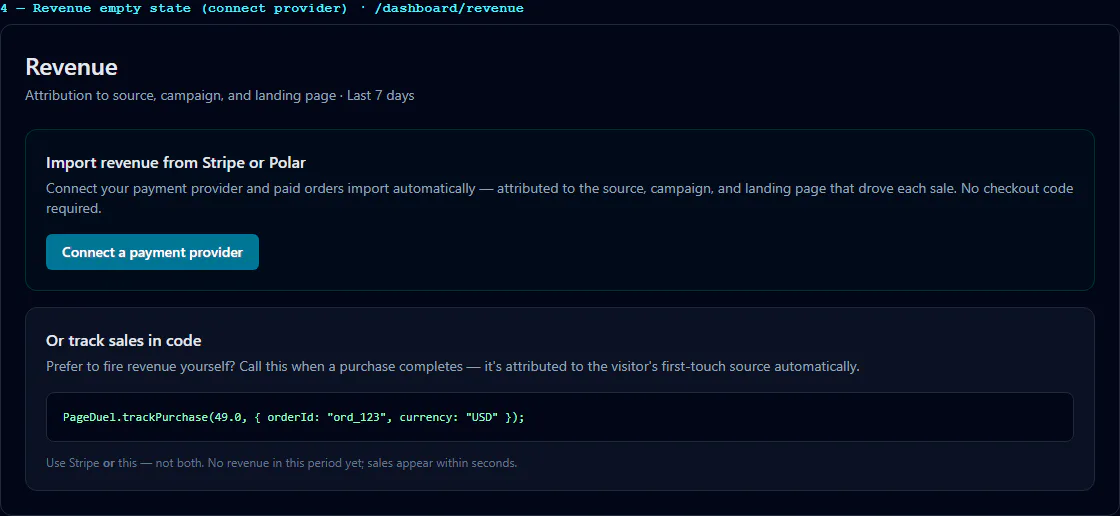Viewport: 1120px width, 516px height.
Task: Click the Connect a payment provider button
Action: [152, 252]
